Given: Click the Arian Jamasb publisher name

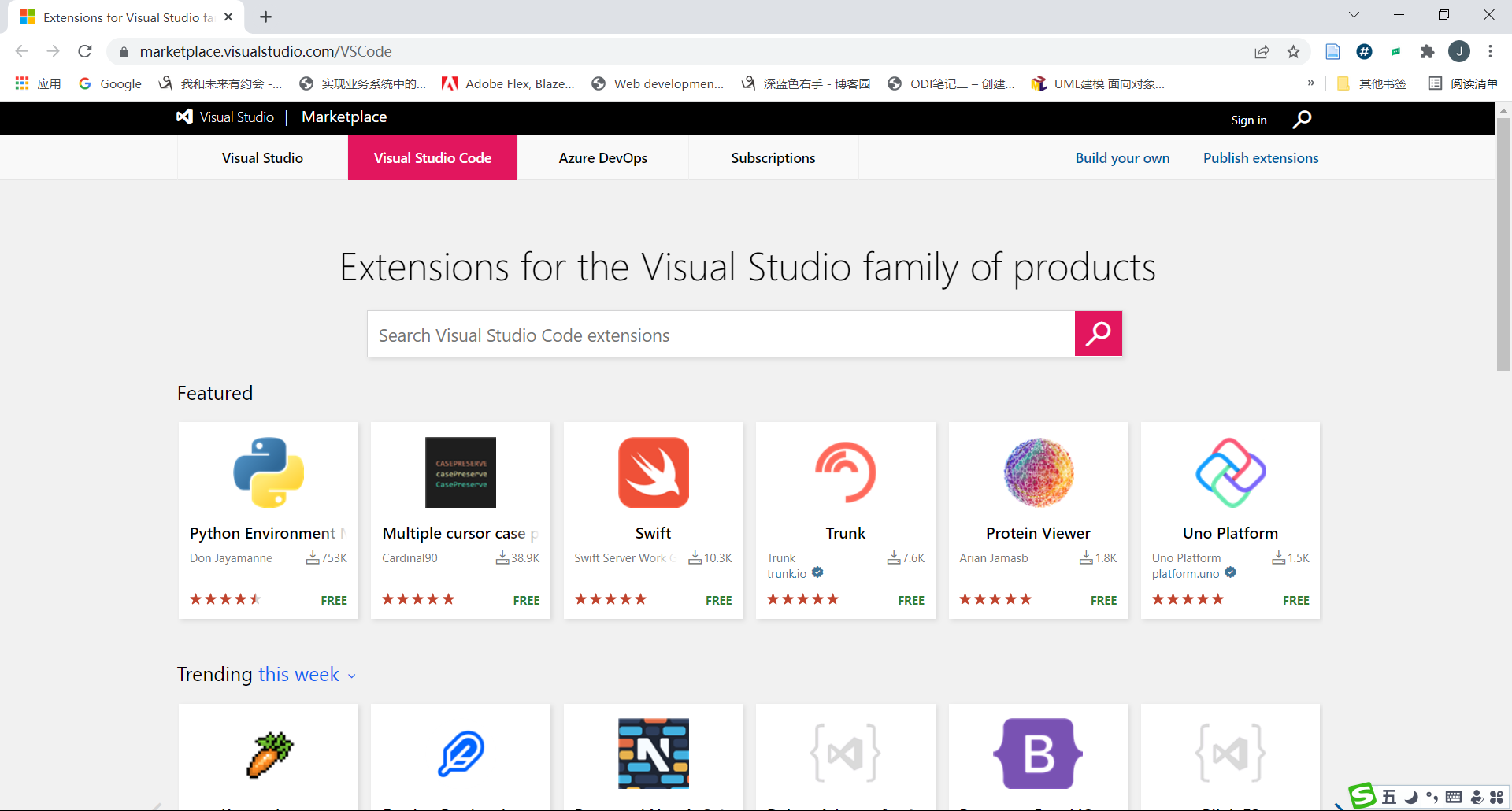Looking at the screenshot, I should (x=994, y=557).
